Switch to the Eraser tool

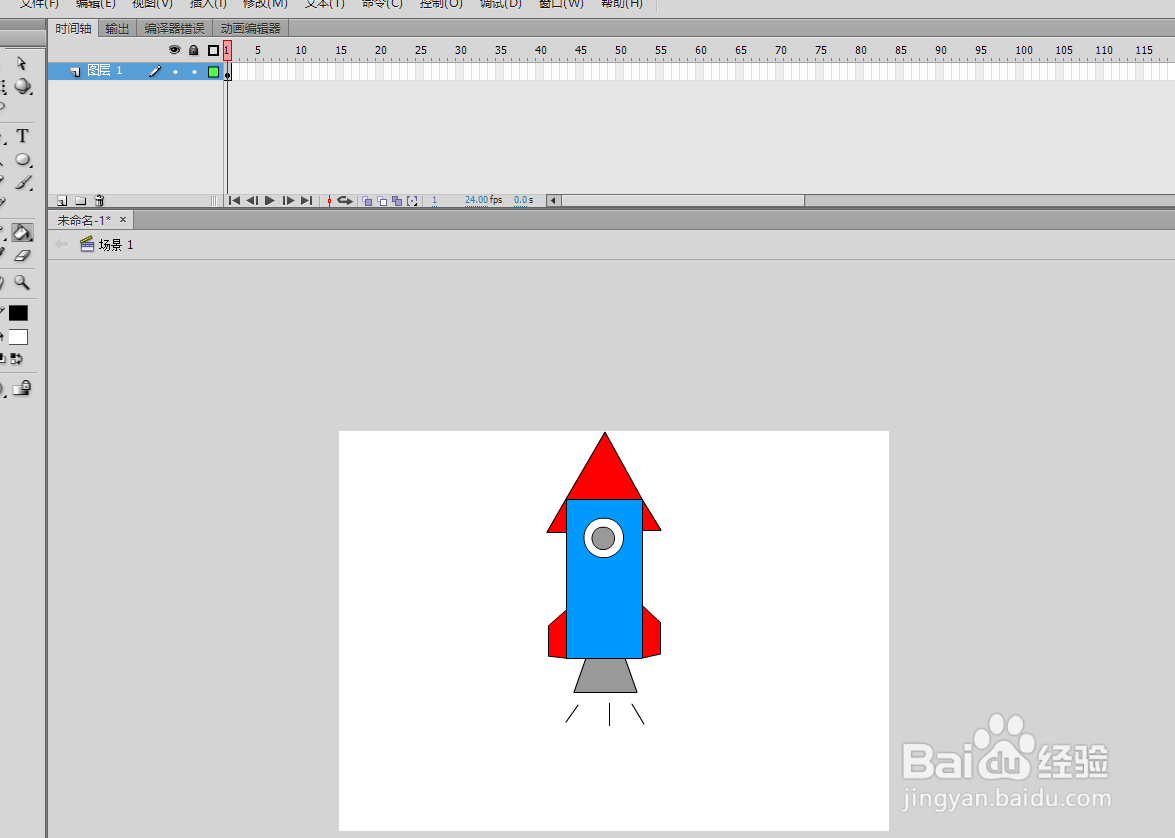tap(22, 256)
